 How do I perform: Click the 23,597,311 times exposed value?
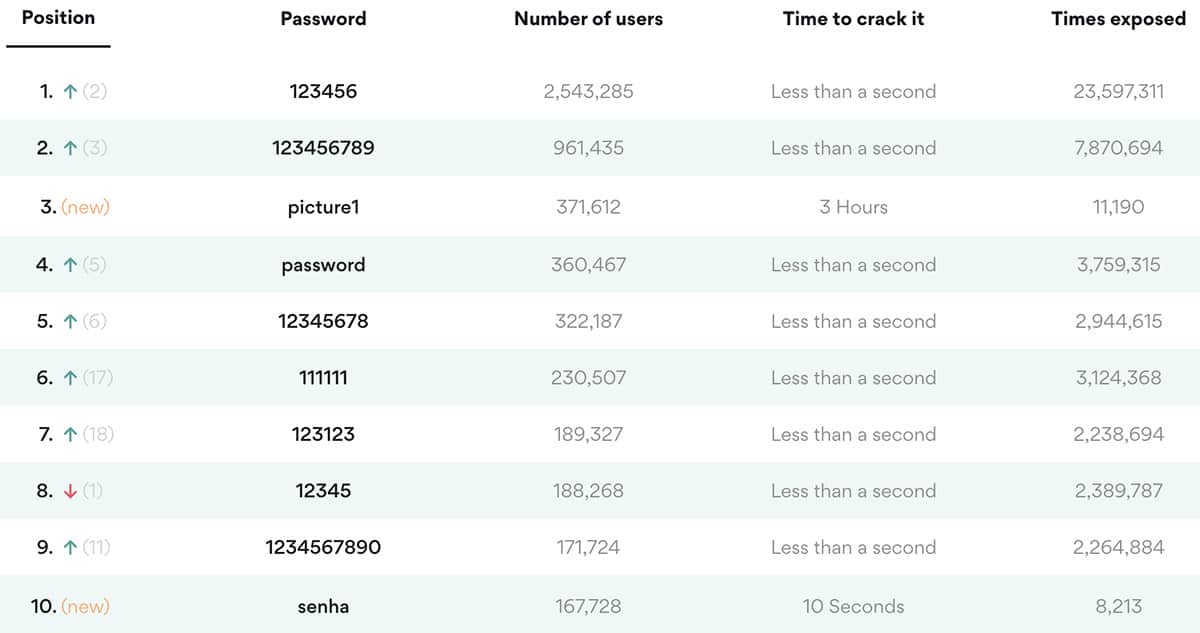pyautogui.click(x=1118, y=92)
